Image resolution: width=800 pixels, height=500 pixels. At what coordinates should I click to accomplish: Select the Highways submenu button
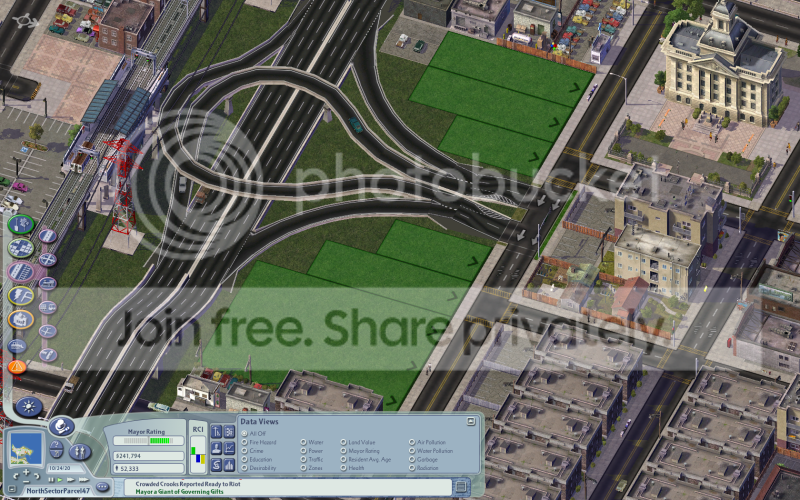[47, 260]
